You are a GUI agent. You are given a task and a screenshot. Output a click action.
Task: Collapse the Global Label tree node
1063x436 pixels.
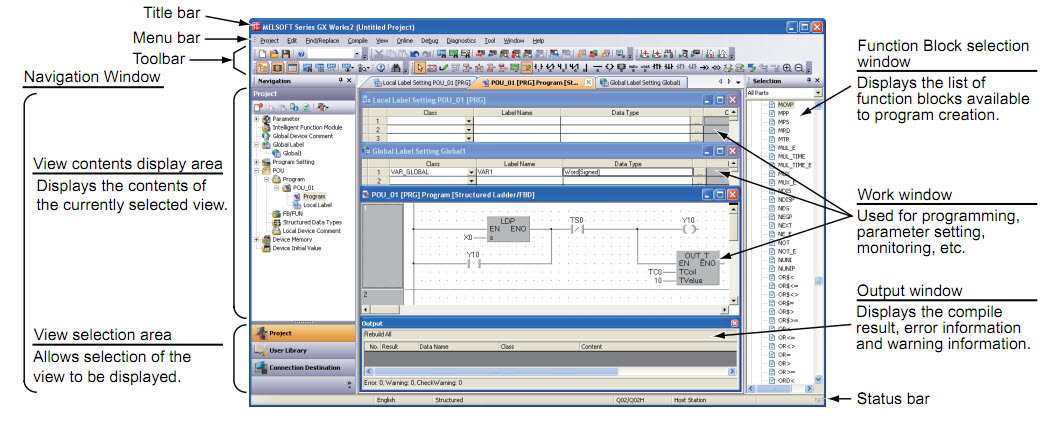pyautogui.click(x=256, y=144)
